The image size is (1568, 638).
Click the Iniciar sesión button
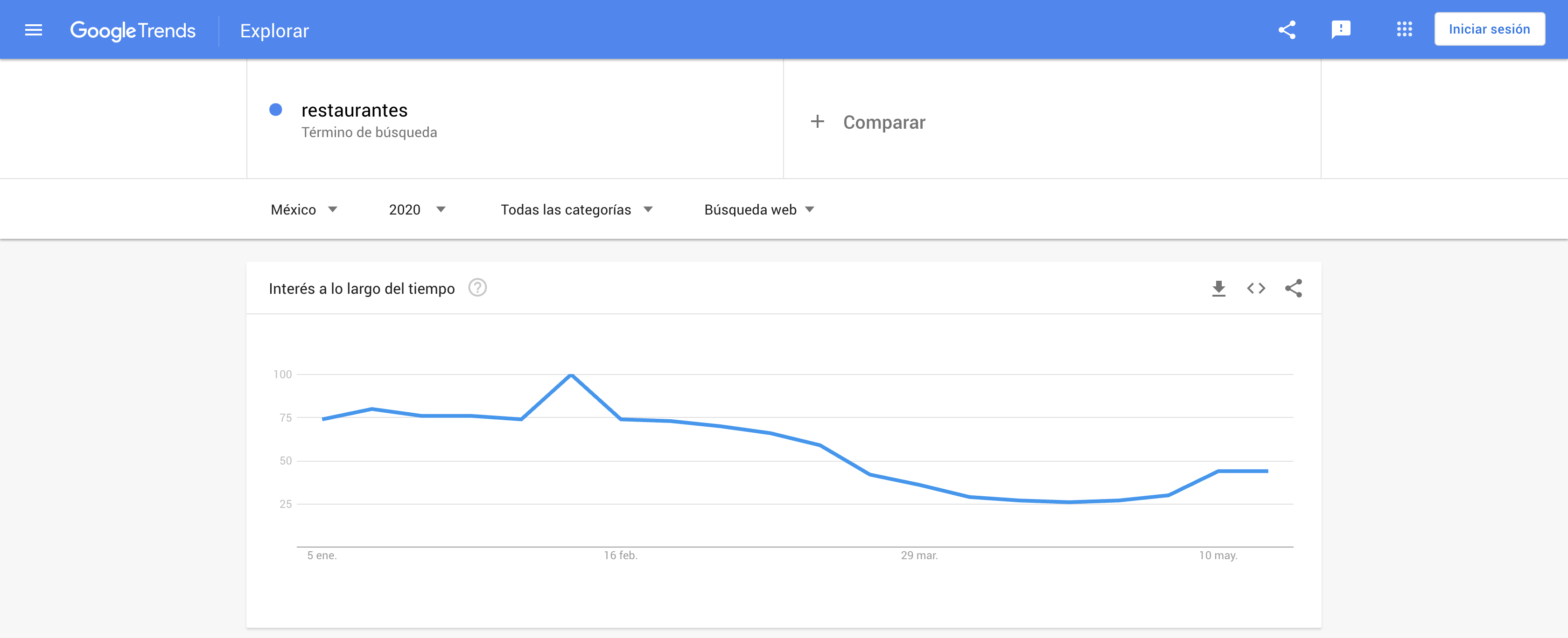(x=1489, y=29)
